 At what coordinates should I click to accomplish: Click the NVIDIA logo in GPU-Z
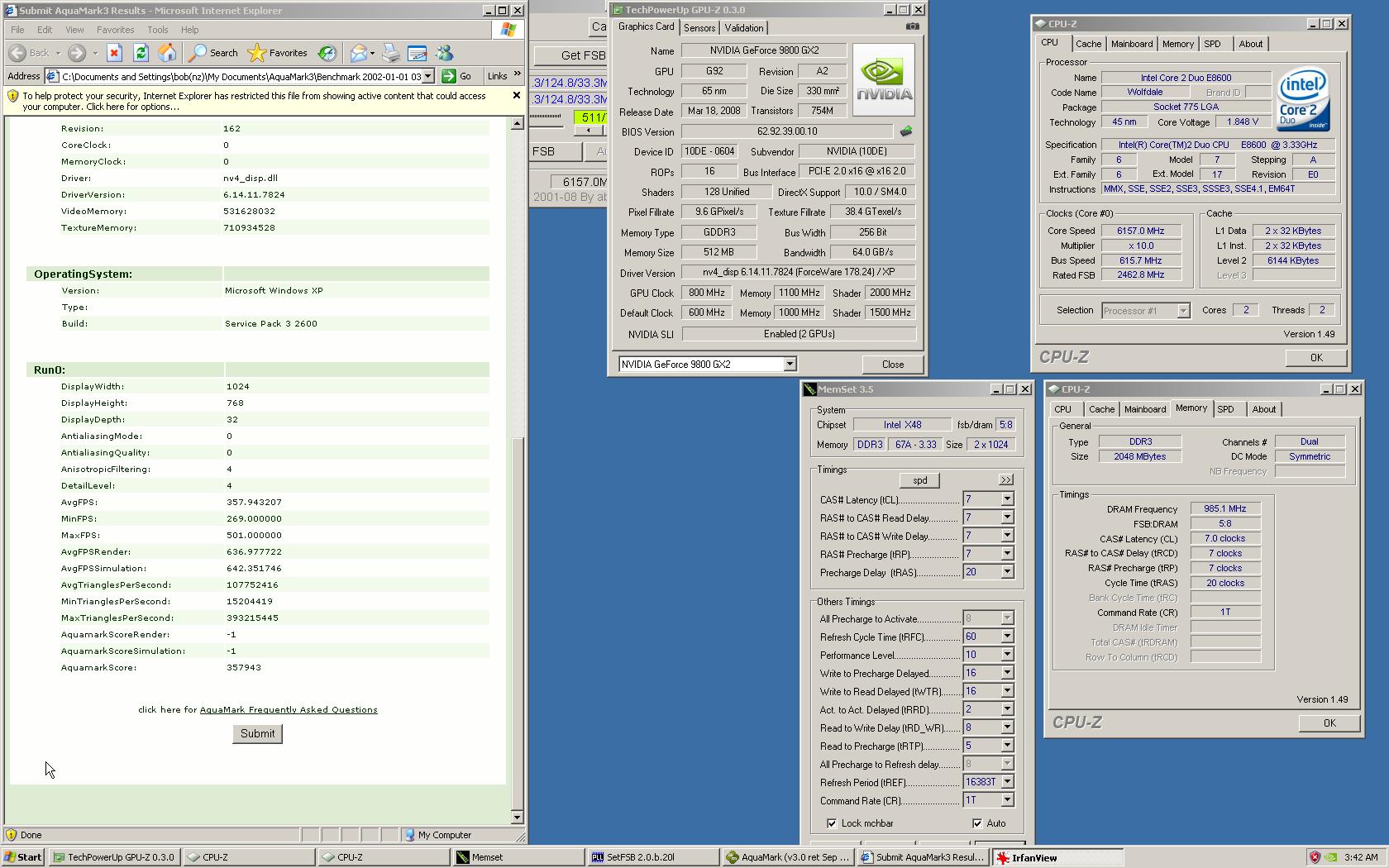coord(883,79)
